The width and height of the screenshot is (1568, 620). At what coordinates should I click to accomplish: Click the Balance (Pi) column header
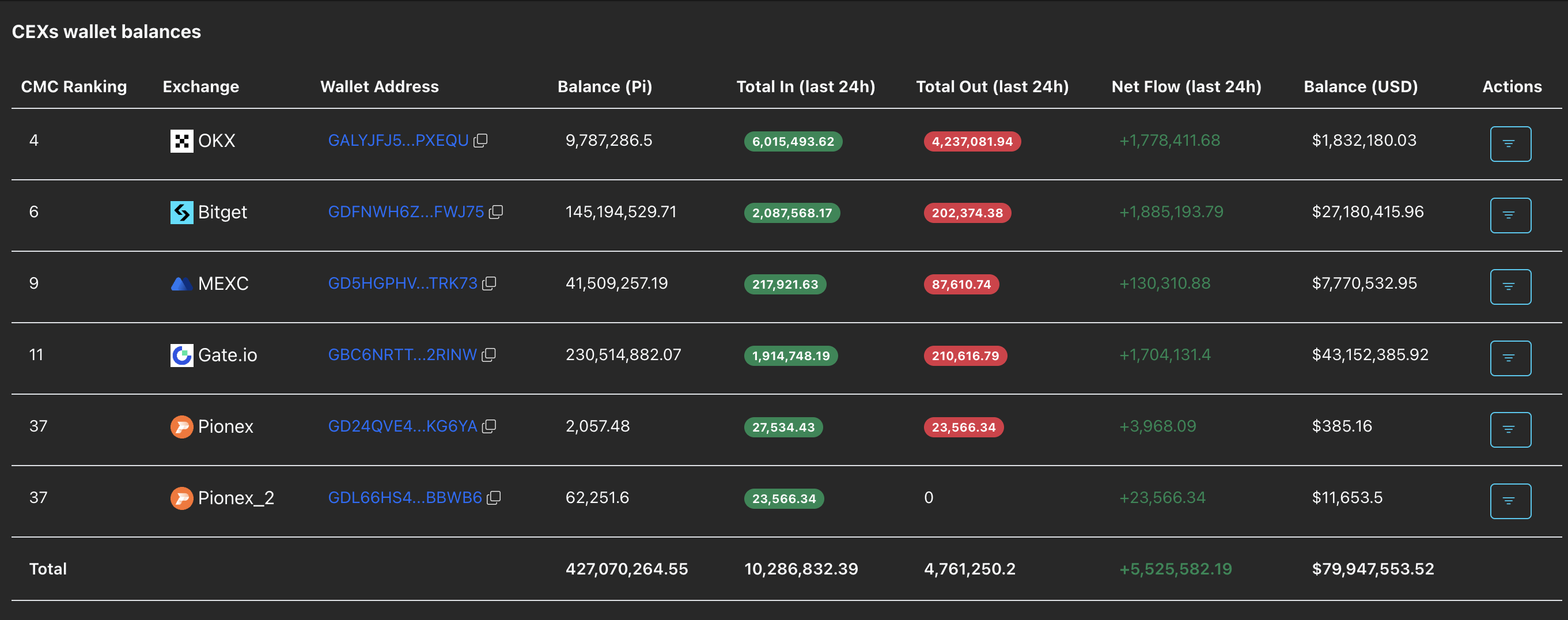coord(604,86)
